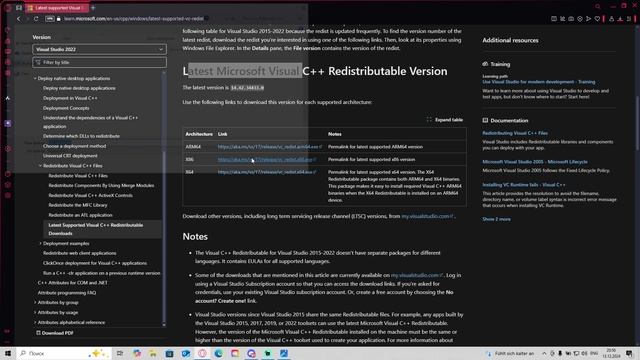The height and width of the screenshot is (360, 640).
Task: Click the Expand table button
Action: click(x=445, y=120)
